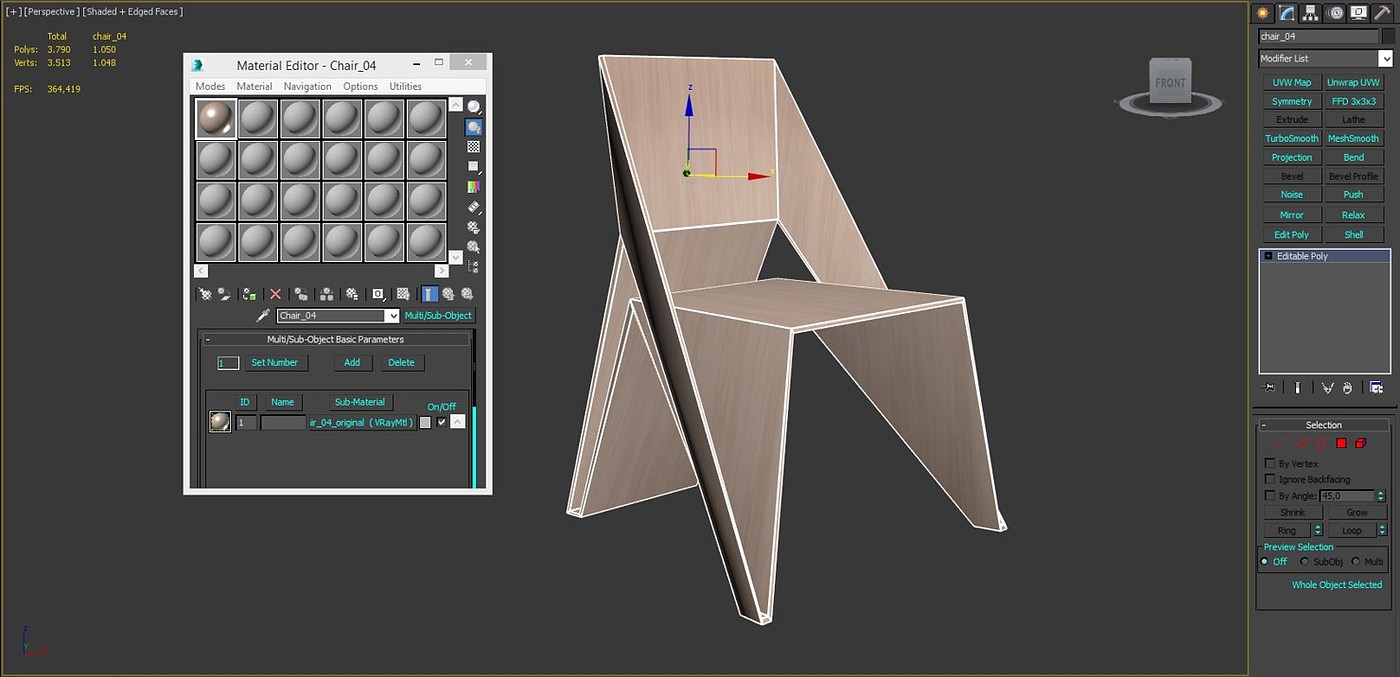Click the red X reset material icon
1400x677 pixels.
click(276, 294)
